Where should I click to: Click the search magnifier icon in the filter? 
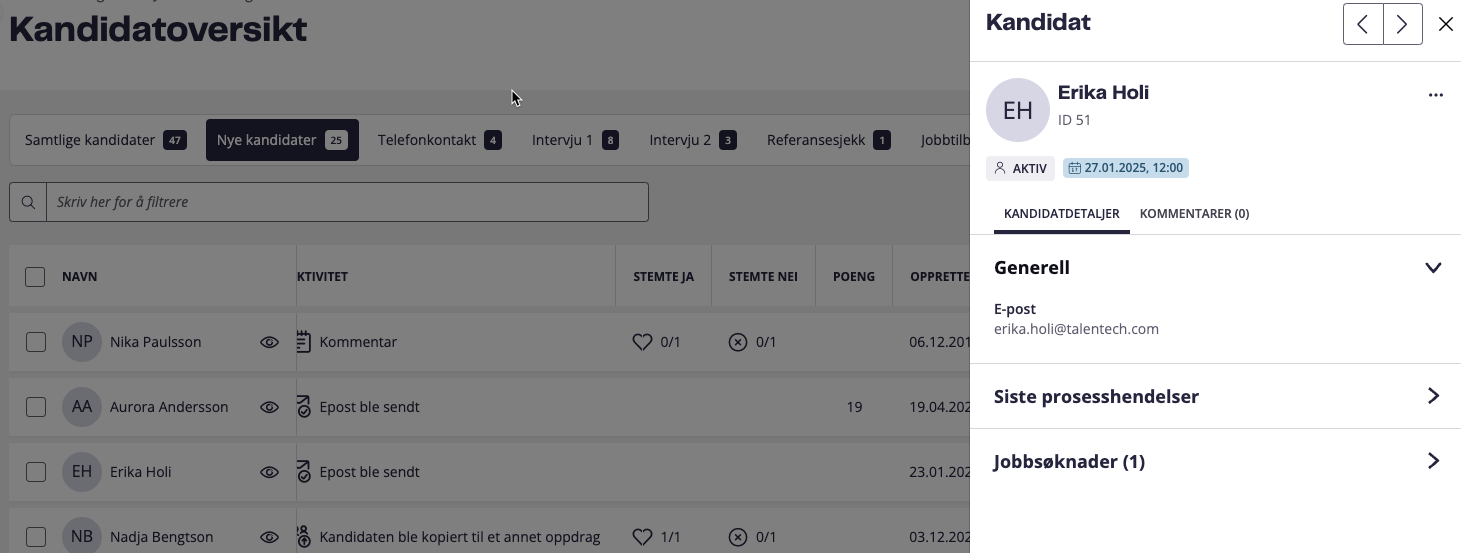[x=28, y=202]
